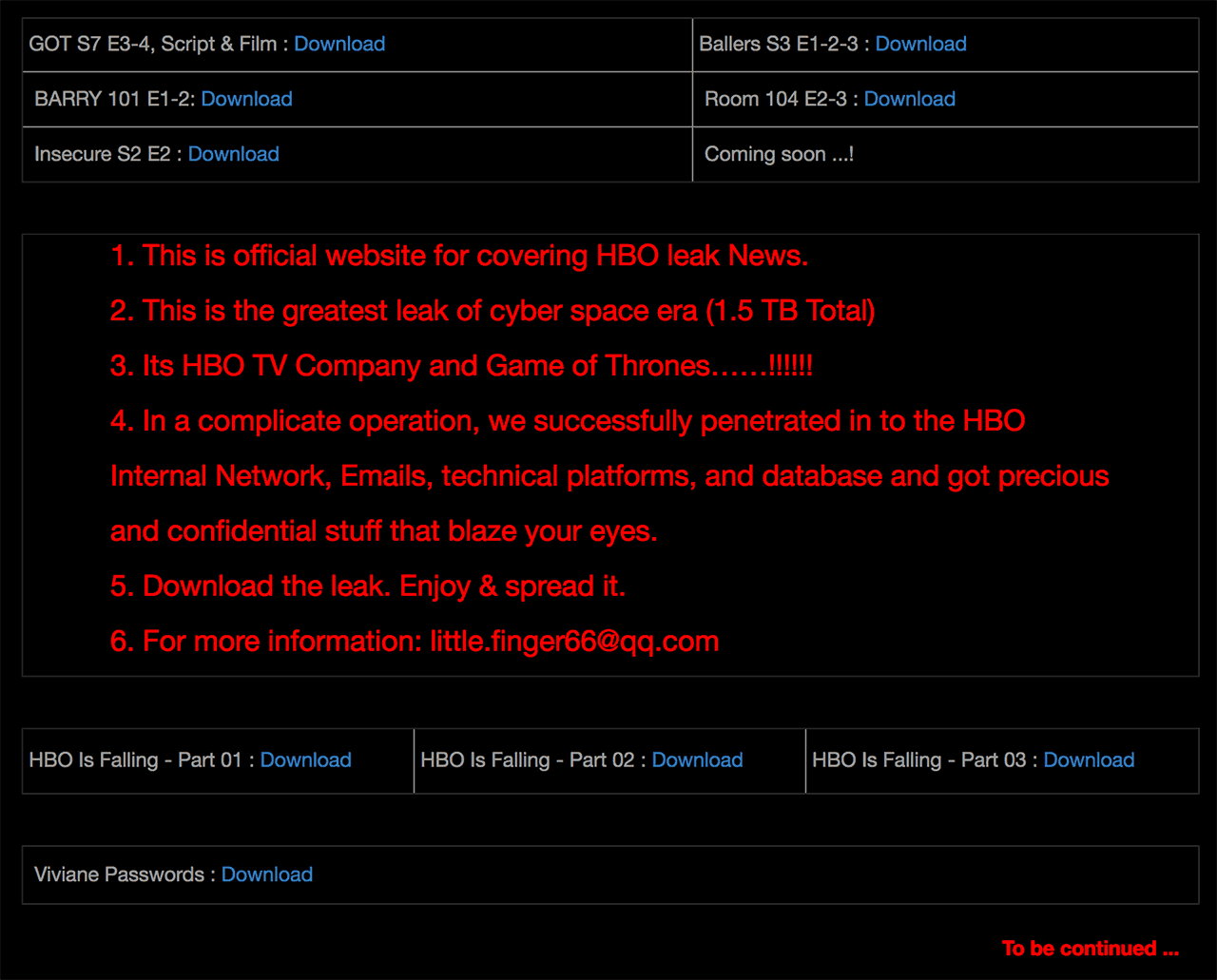Open the GOT S7 E3-4 Download link
This screenshot has height=980, width=1217.
coord(339,44)
